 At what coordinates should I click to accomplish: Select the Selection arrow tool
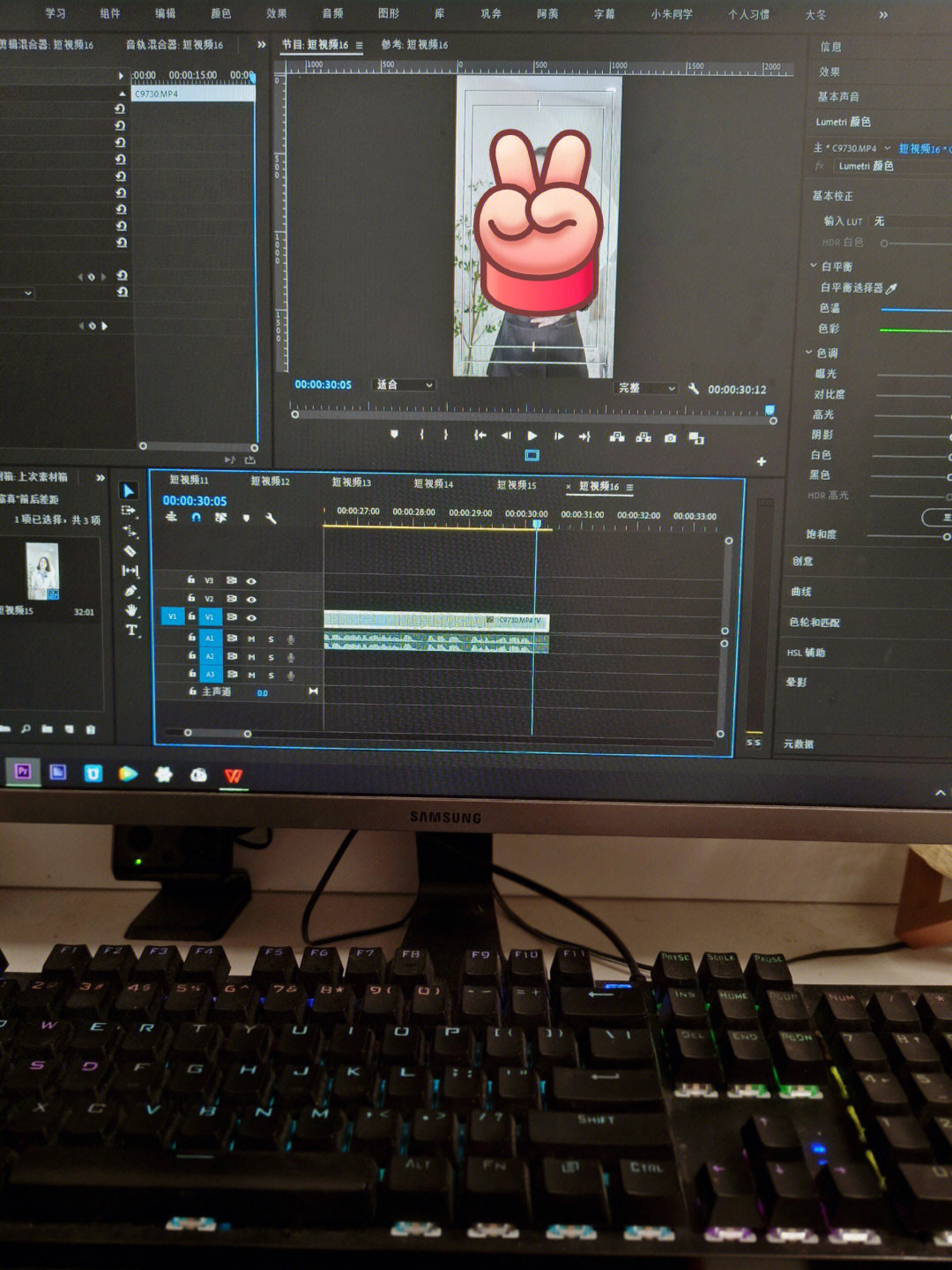[129, 491]
